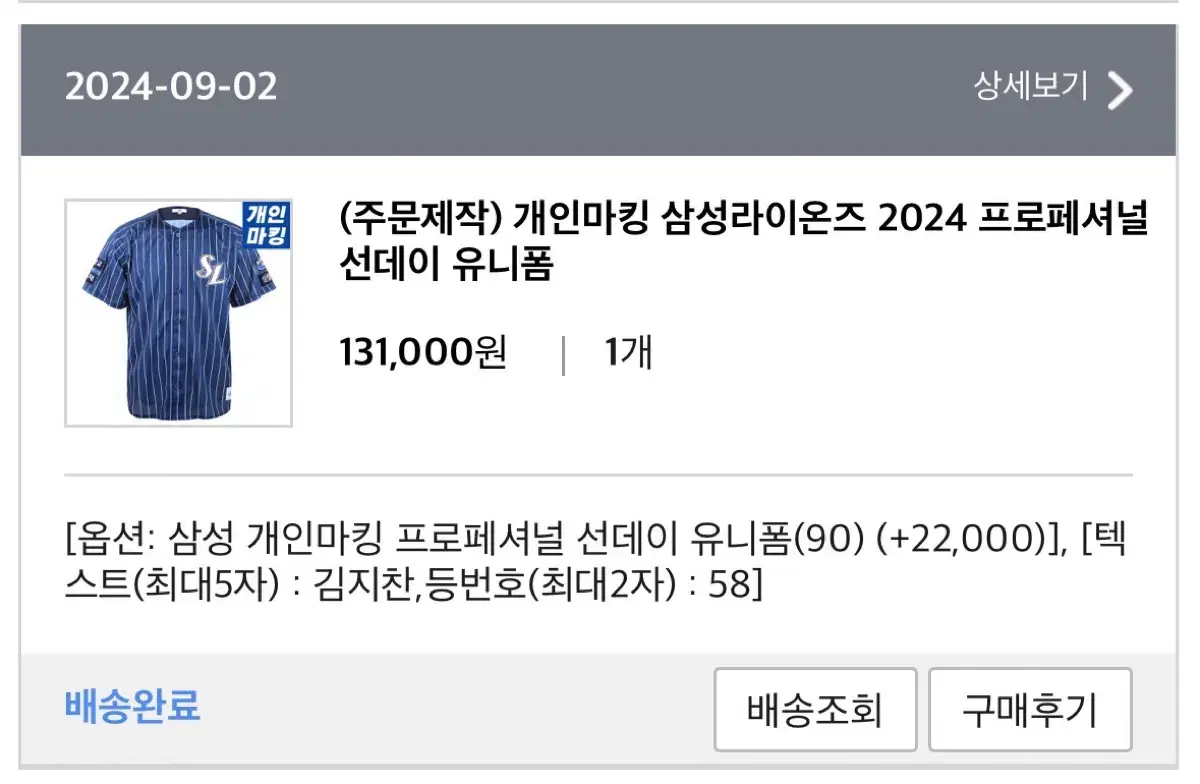Click the right chevron arrow beside 상세보기
Screen dimensions: 1200x784
(x=1120, y=90)
